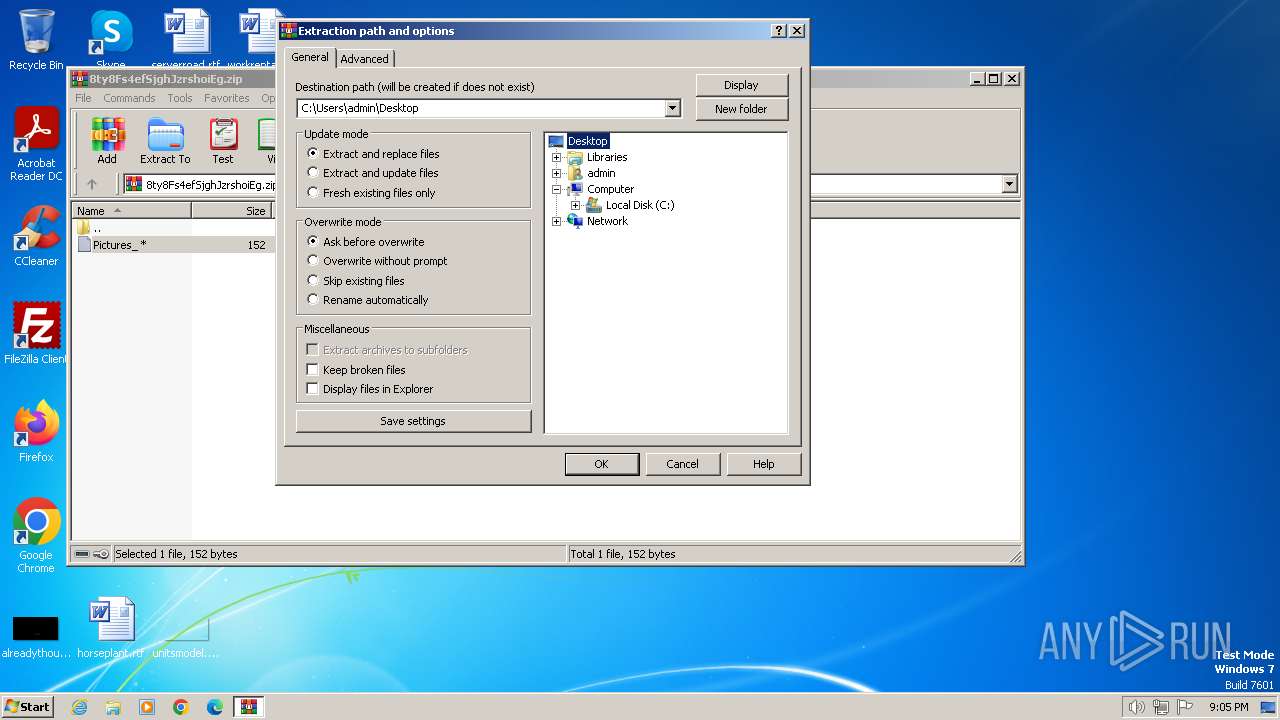The image size is (1280, 720).
Task: Select Pictures_ file row in WinRAR
Action: coord(171,245)
